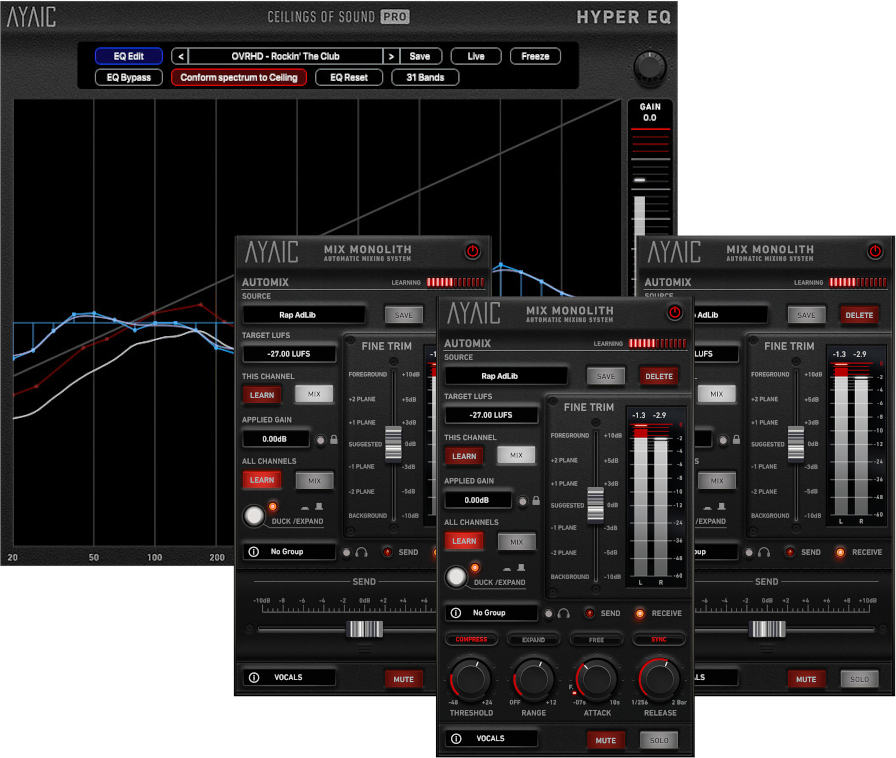This screenshot has width=896, height=758.
Task: Turn the RELEASE knob icon
Action: (659, 678)
